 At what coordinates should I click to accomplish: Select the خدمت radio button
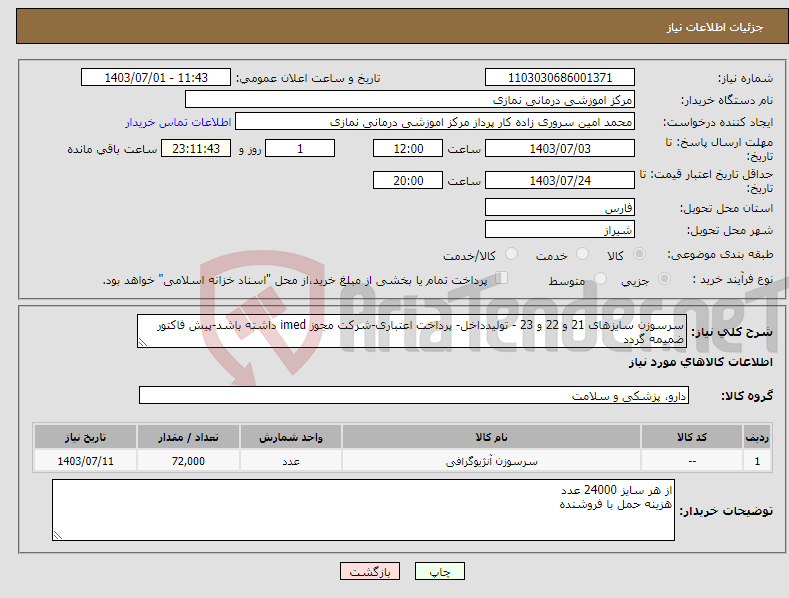(x=582, y=254)
